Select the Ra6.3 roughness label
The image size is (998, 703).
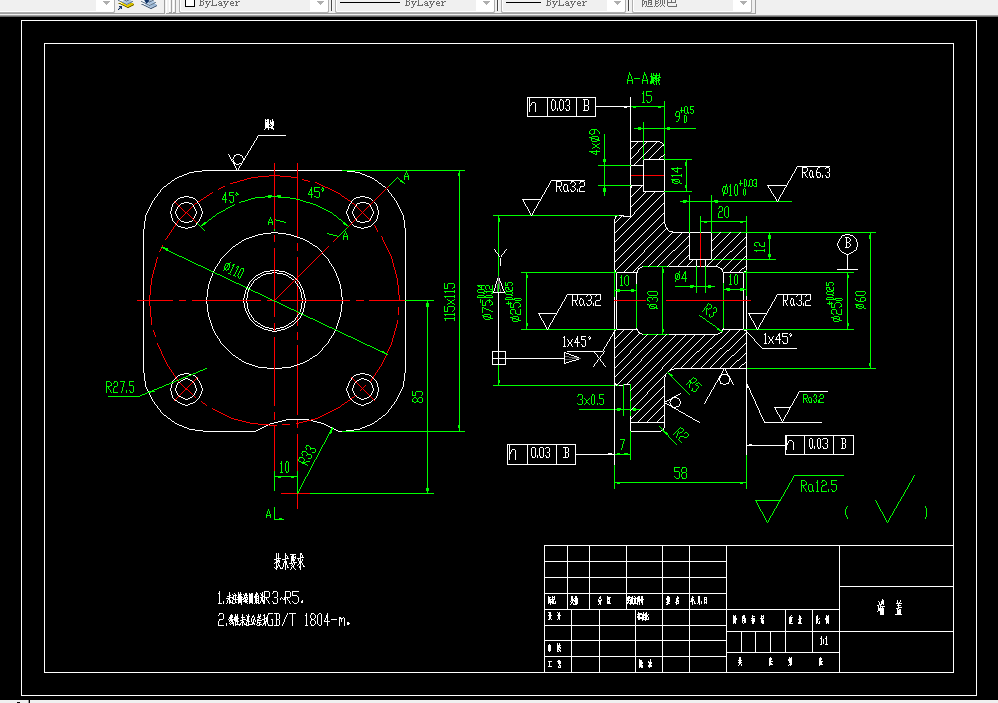(x=815, y=173)
